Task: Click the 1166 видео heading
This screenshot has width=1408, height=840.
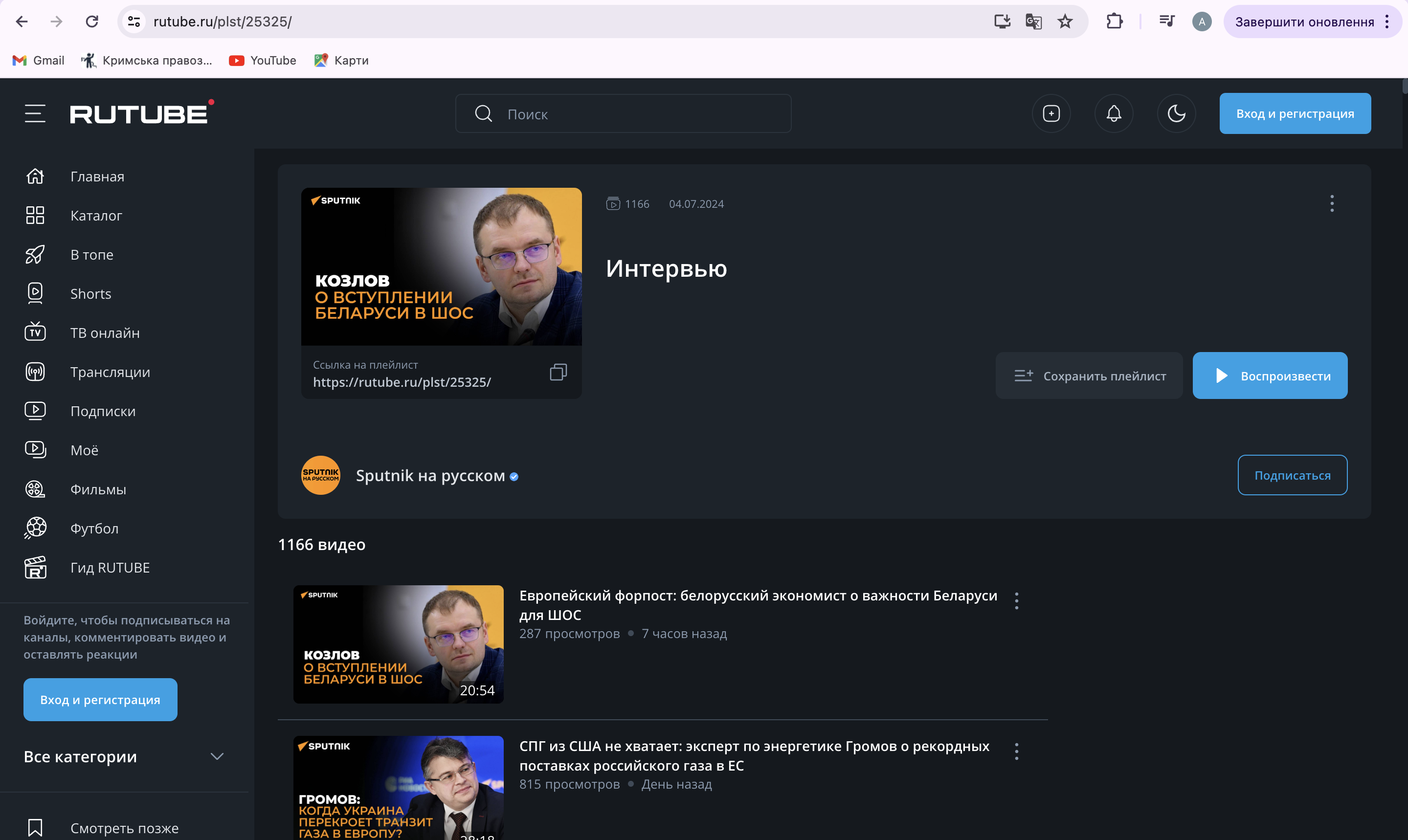Action: 322,545
